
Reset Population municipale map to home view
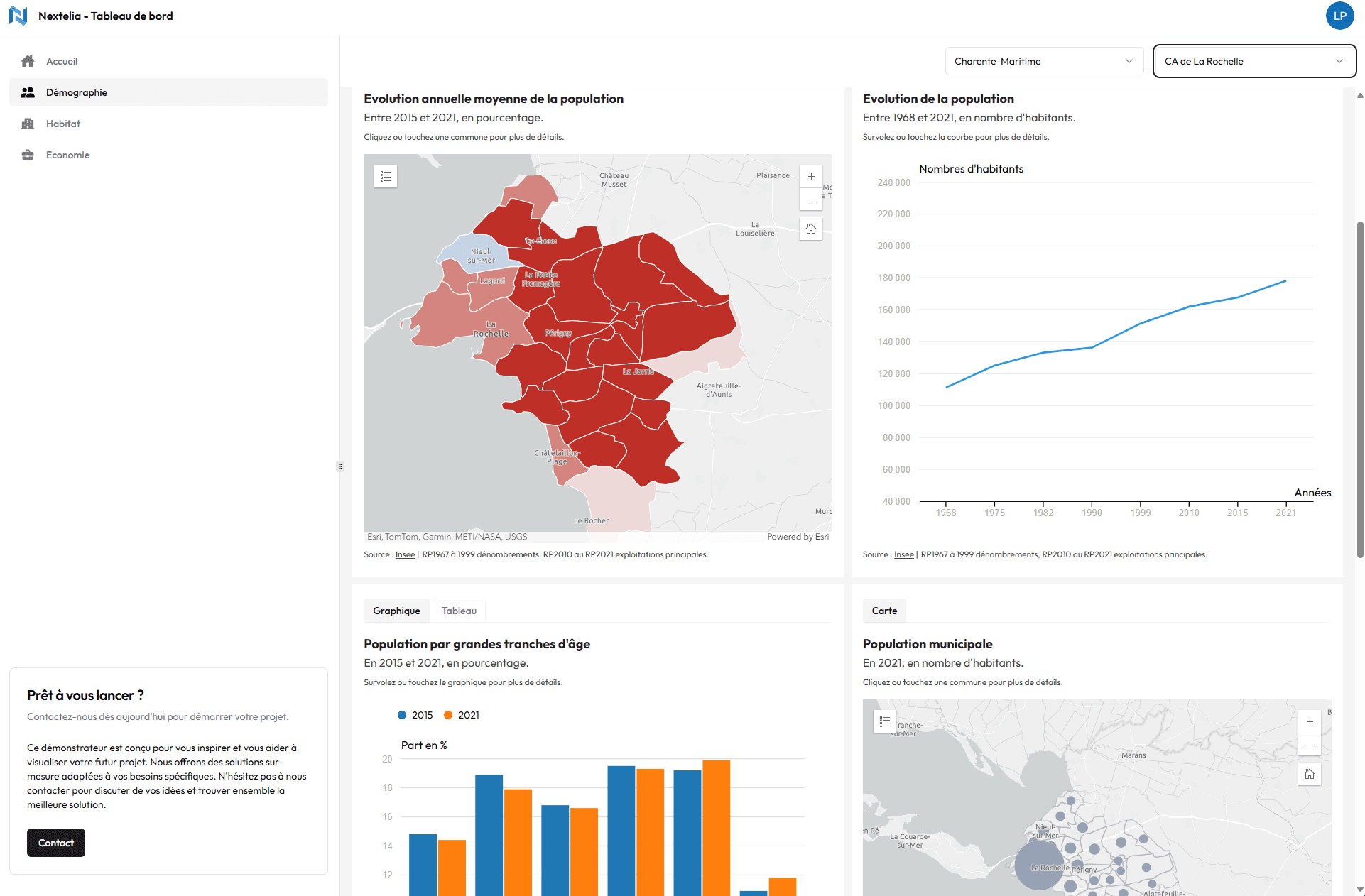1310,774
